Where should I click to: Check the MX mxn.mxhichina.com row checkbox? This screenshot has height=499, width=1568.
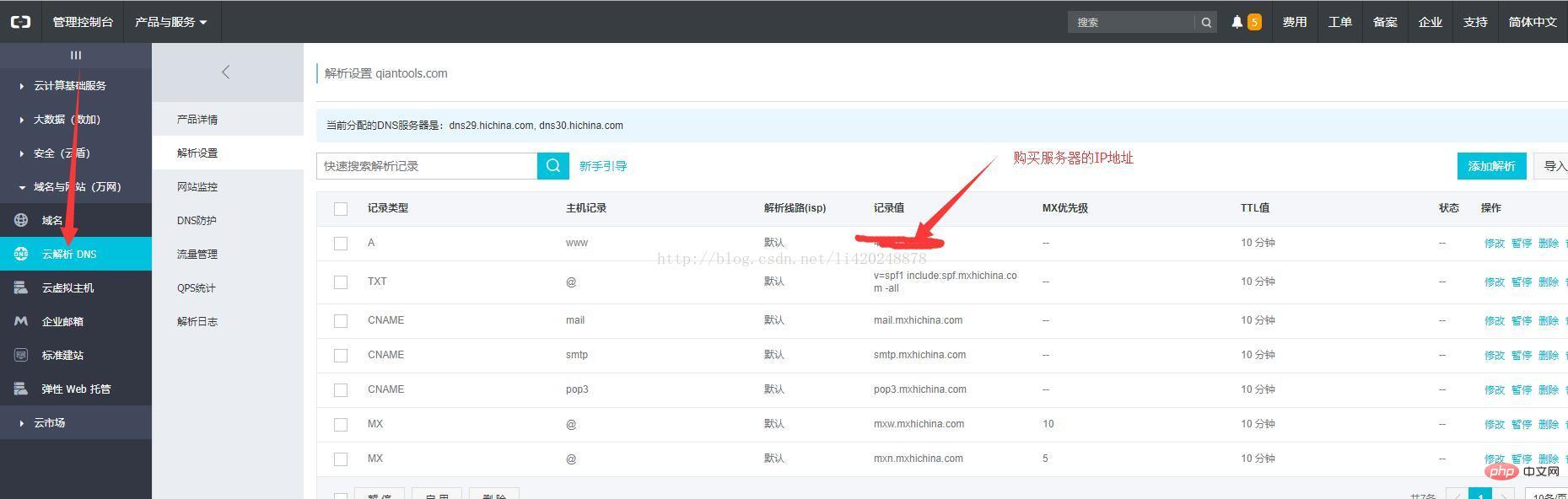click(341, 459)
